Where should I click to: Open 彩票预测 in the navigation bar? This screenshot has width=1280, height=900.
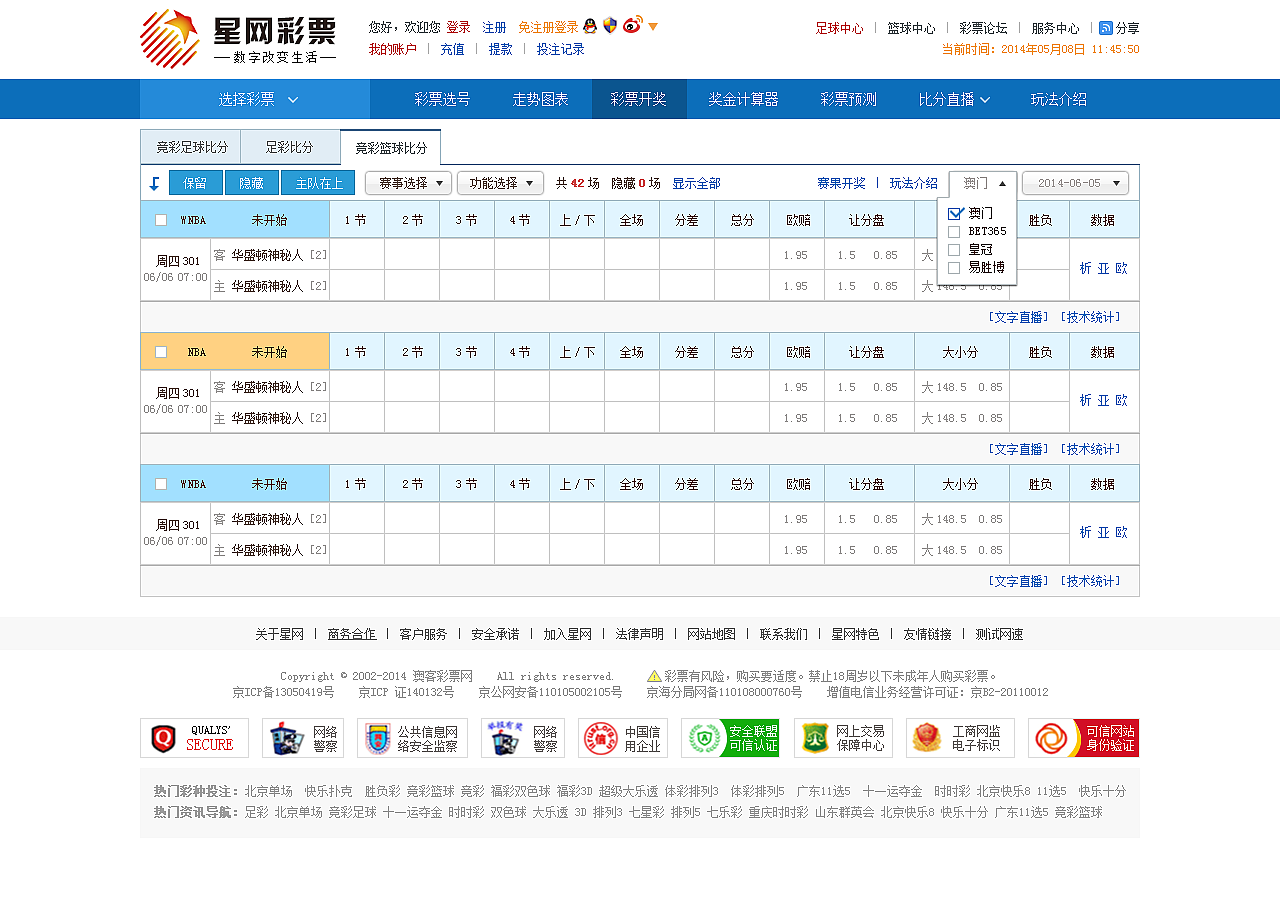tap(848, 100)
